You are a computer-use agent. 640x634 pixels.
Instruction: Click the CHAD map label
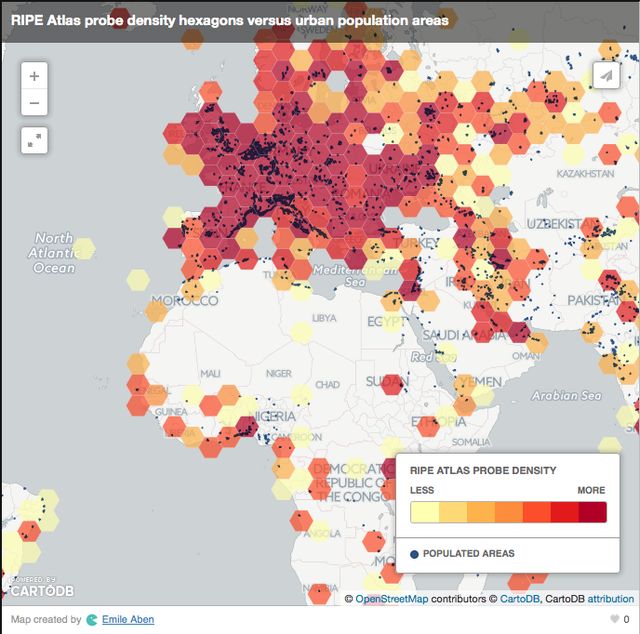coord(327,385)
